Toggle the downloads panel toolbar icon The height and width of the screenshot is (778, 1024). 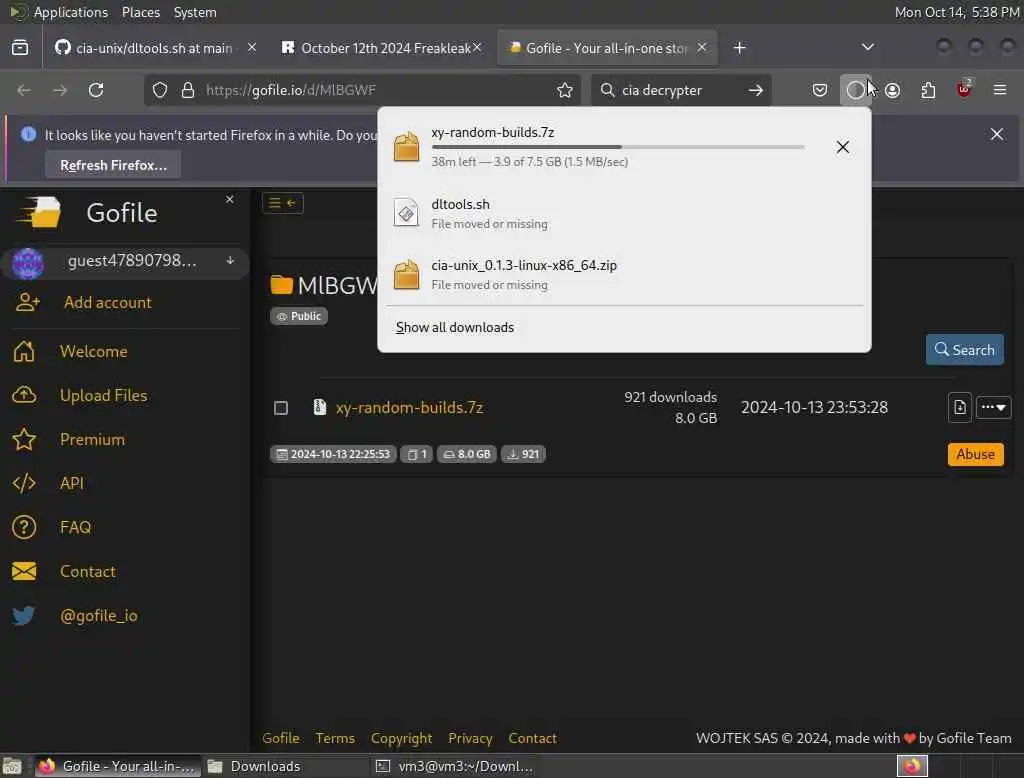(x=855, y=90)
